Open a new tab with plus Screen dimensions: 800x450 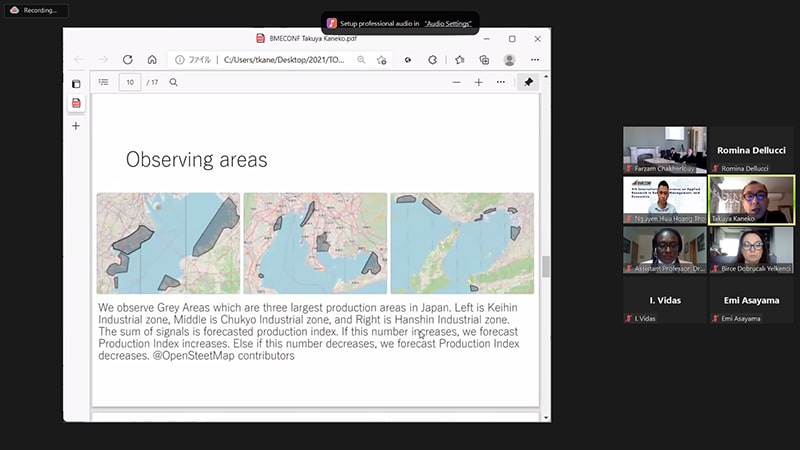pyautogui.click(x=76, y=126)
